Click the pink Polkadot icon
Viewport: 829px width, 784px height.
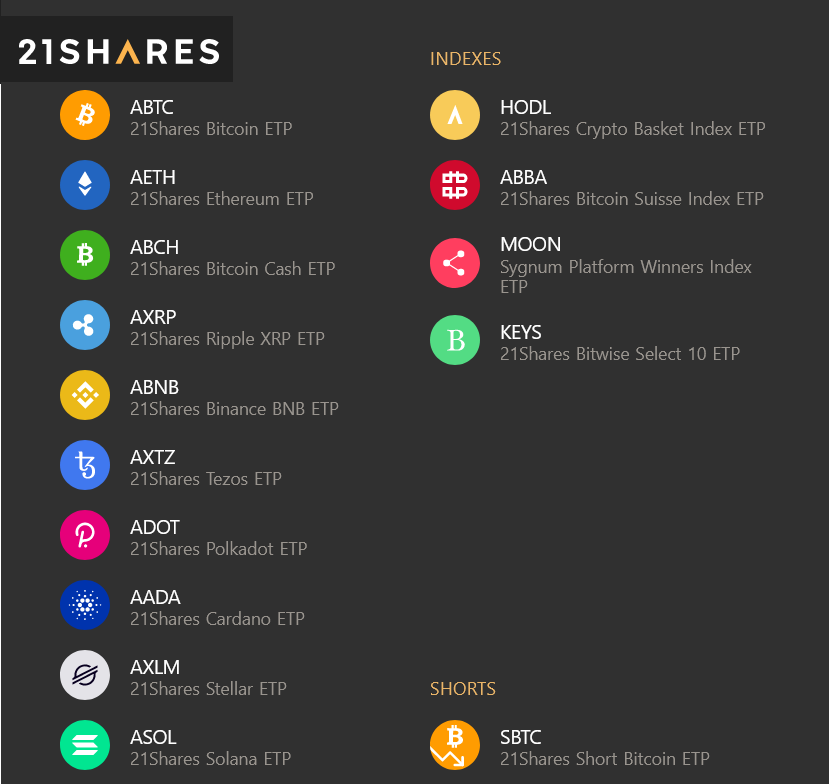click(x=85, y=535)
